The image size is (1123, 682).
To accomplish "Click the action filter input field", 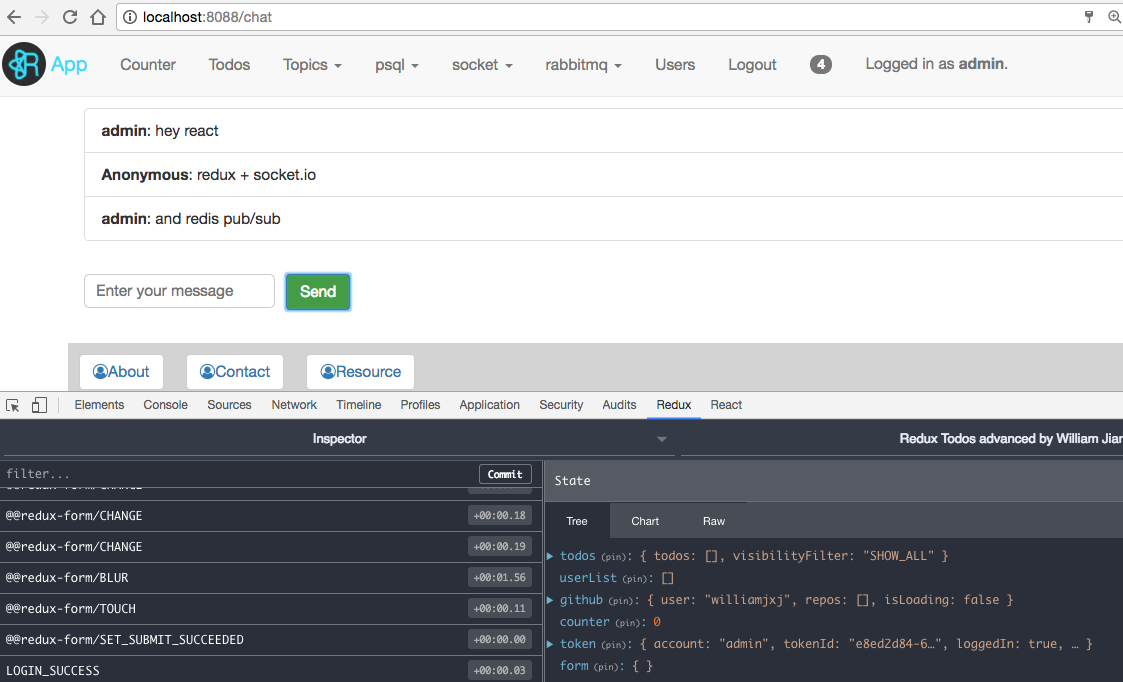I will [x=238, y=474].
